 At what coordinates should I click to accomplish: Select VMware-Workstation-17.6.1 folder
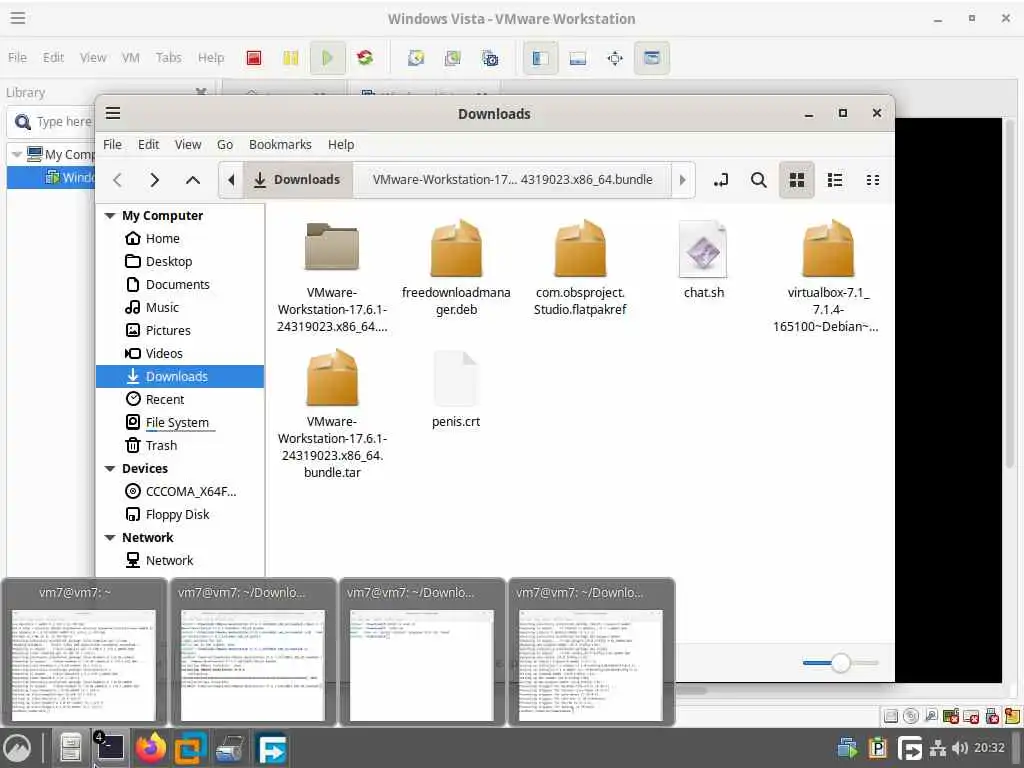(332, 276)
